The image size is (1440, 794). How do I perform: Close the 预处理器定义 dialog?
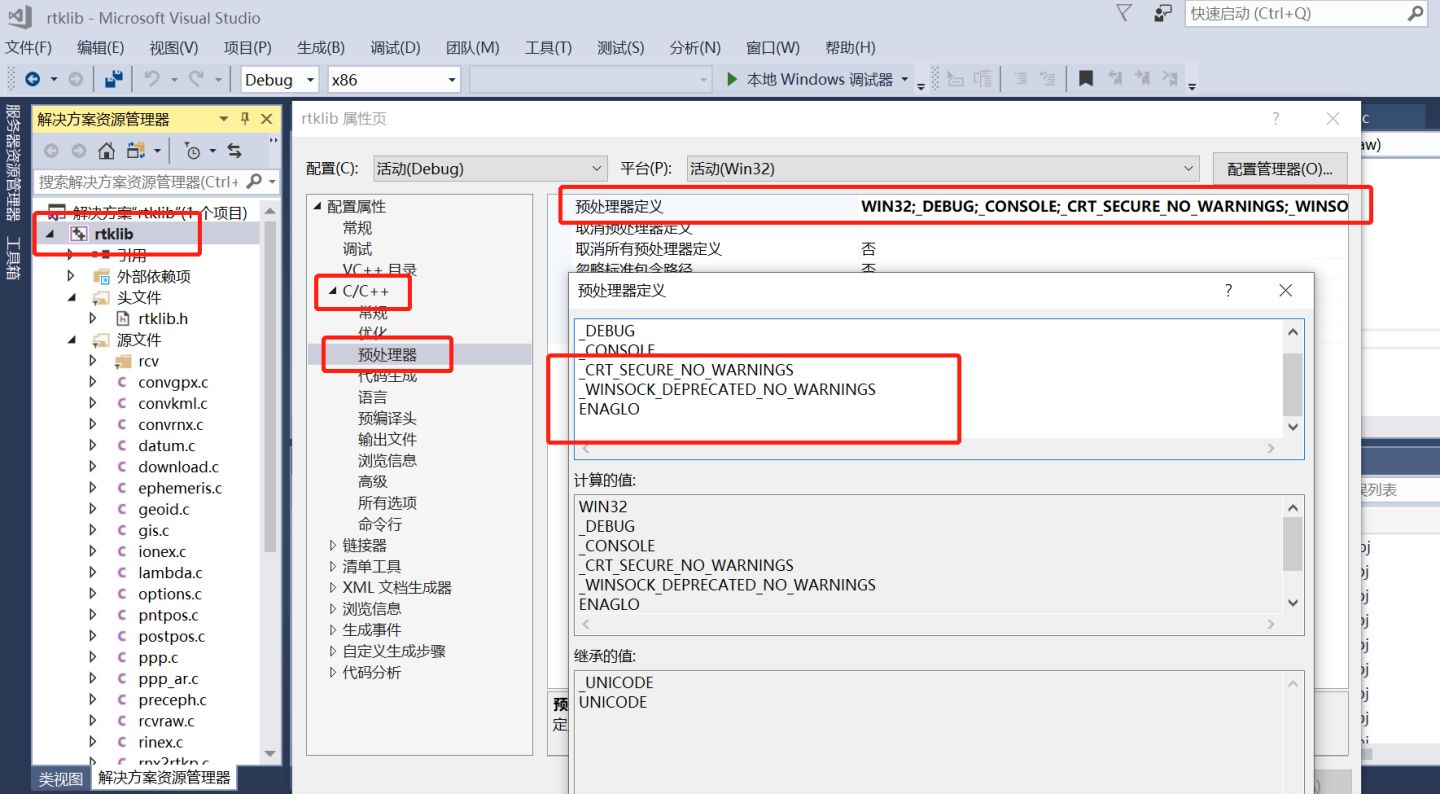point(1286,290)
